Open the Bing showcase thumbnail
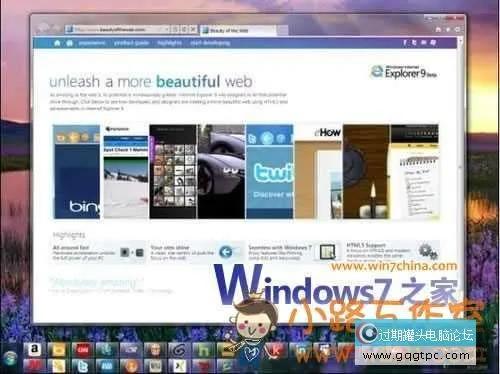 click(x=77, y=172)
